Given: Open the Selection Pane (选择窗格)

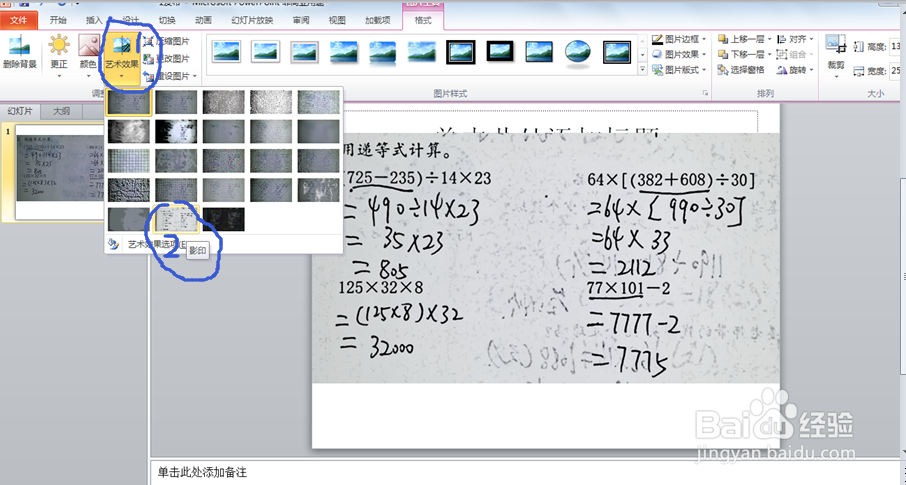Looking at the screenshot, I should [741, 70].
